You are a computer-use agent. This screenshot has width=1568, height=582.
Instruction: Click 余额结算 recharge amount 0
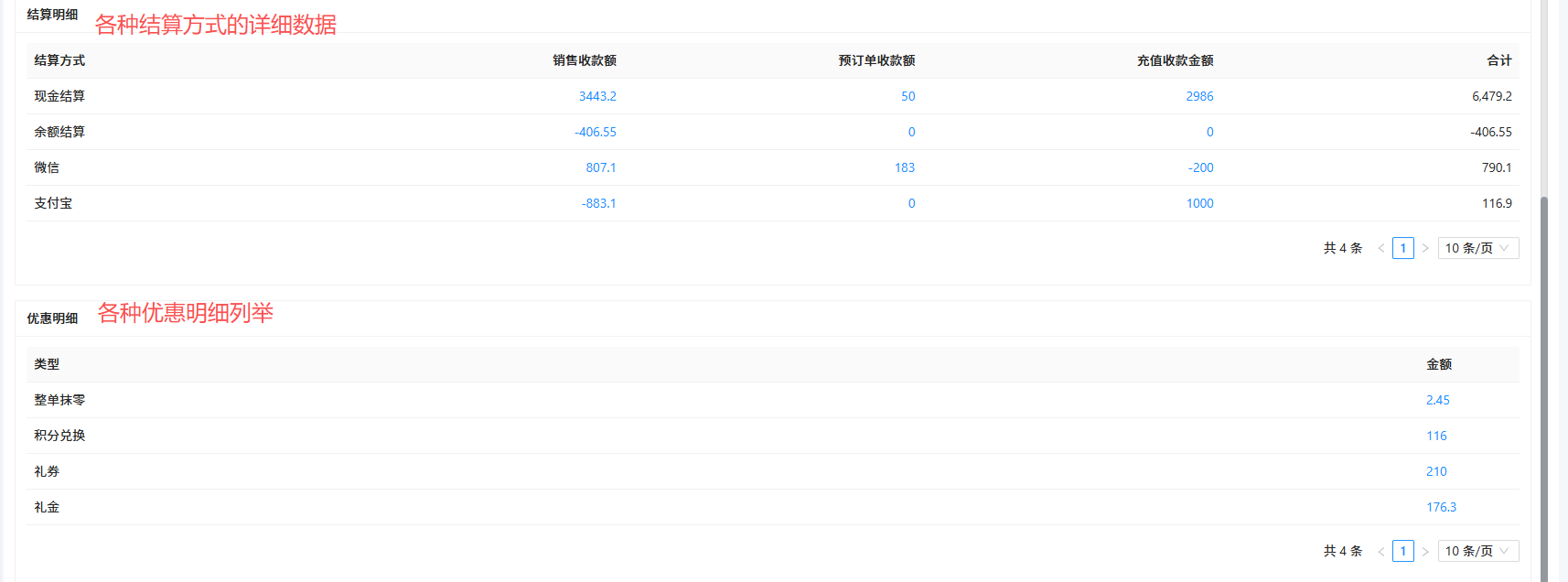[x=1209, y=132]
